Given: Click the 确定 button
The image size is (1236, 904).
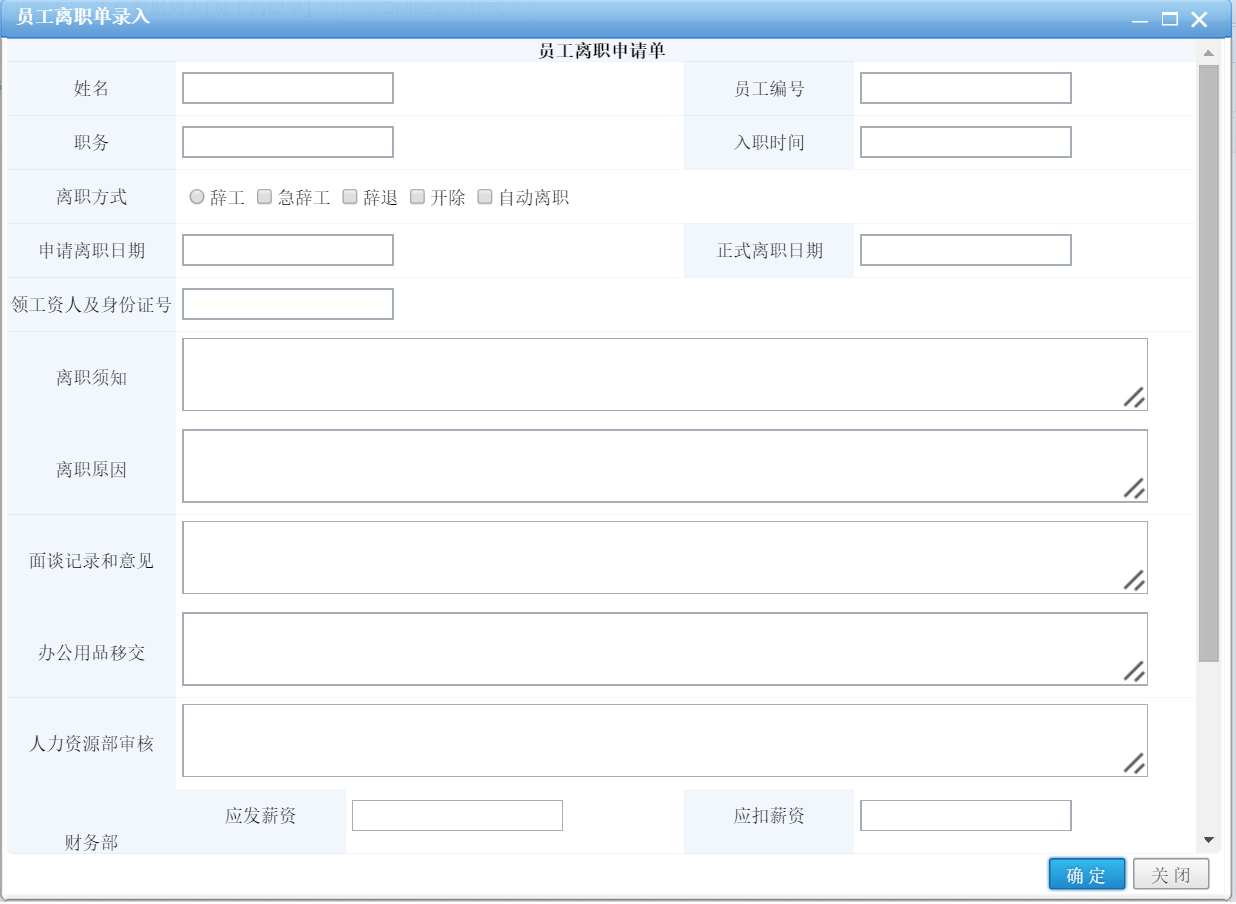Looking at the screenshot, I should (x=1087, y=875).
